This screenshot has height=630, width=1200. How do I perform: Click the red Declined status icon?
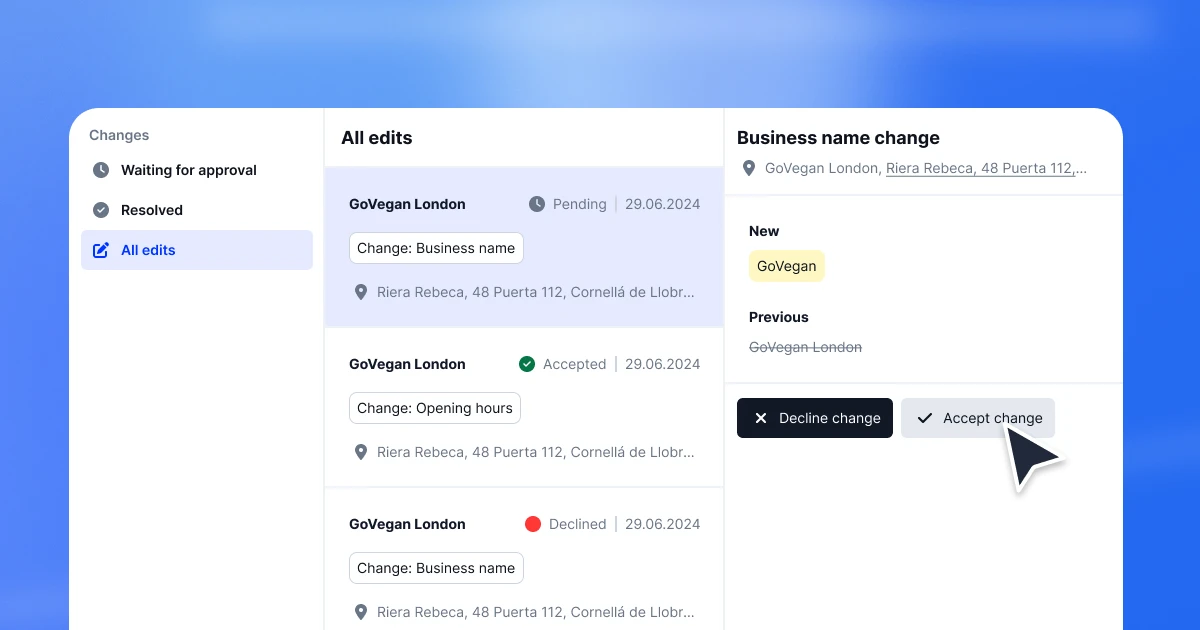(532, 524)
